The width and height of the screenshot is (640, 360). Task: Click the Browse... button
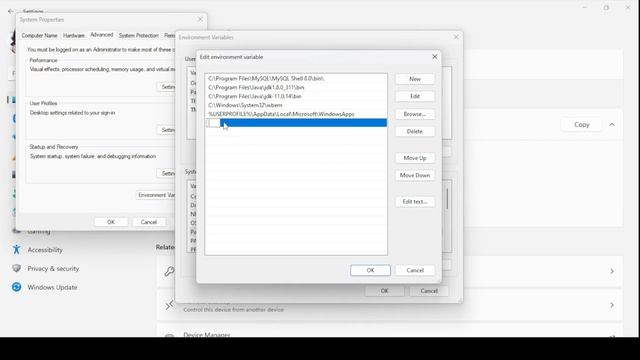[x=415, y=114]
